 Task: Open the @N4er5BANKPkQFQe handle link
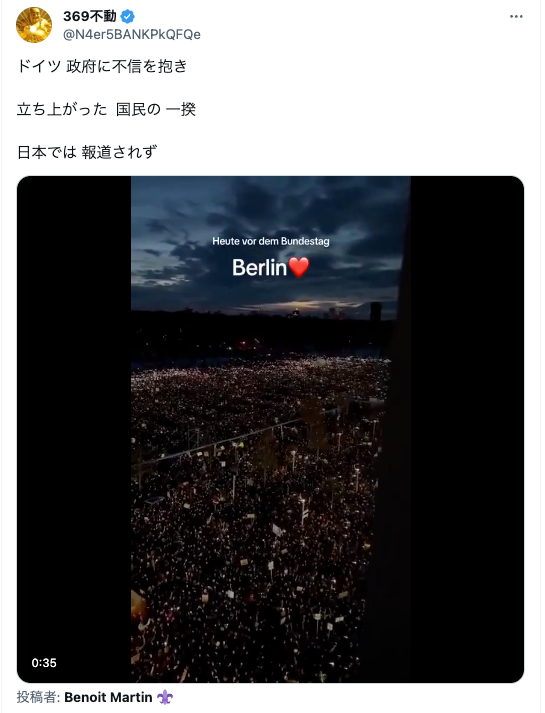(x=132, y=35)
